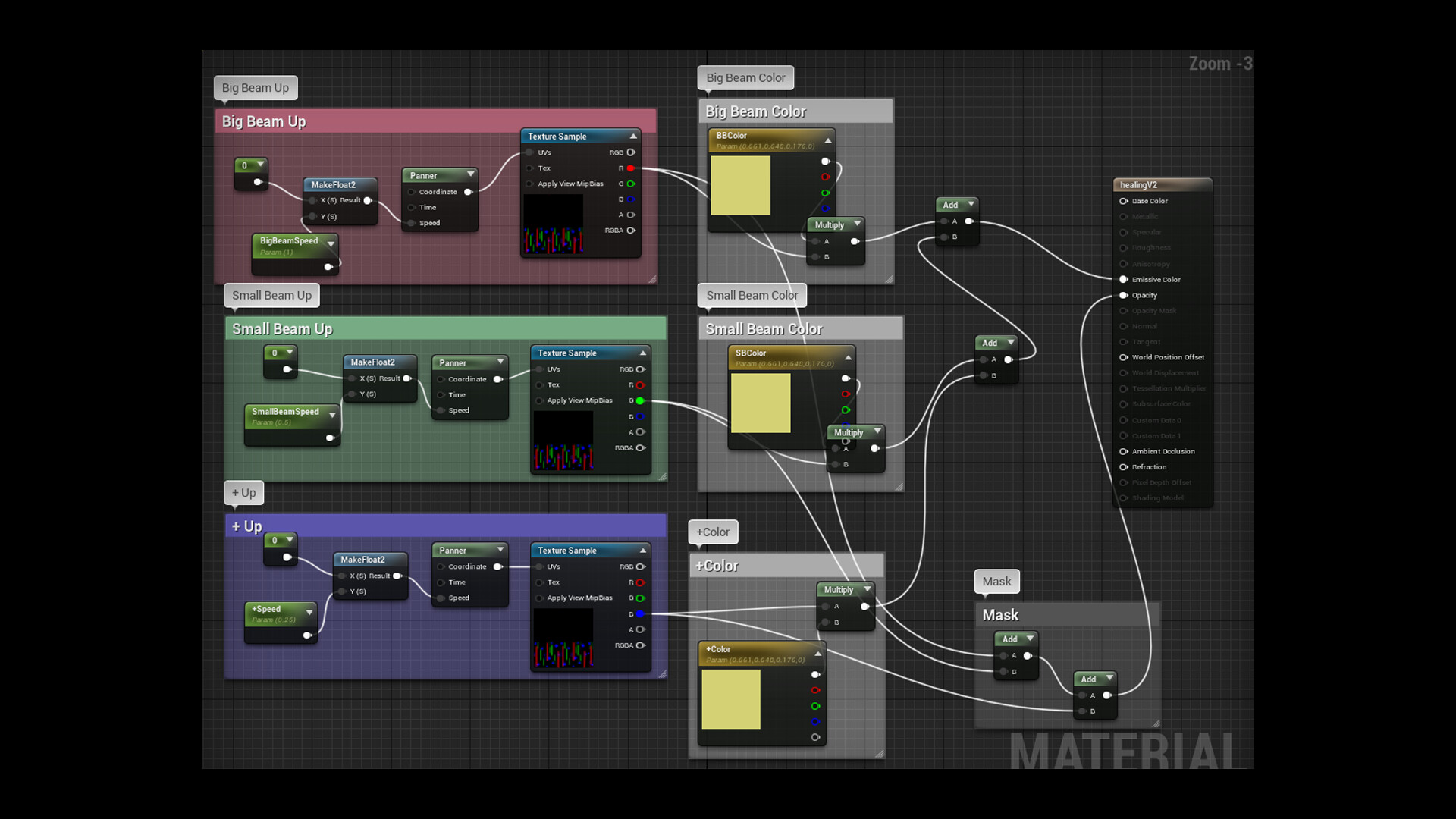The width and height of the screenshot is (1456, 819).
Task: Click the red R output pin of Big Beam Texture Sample
Action: [631, 168]
